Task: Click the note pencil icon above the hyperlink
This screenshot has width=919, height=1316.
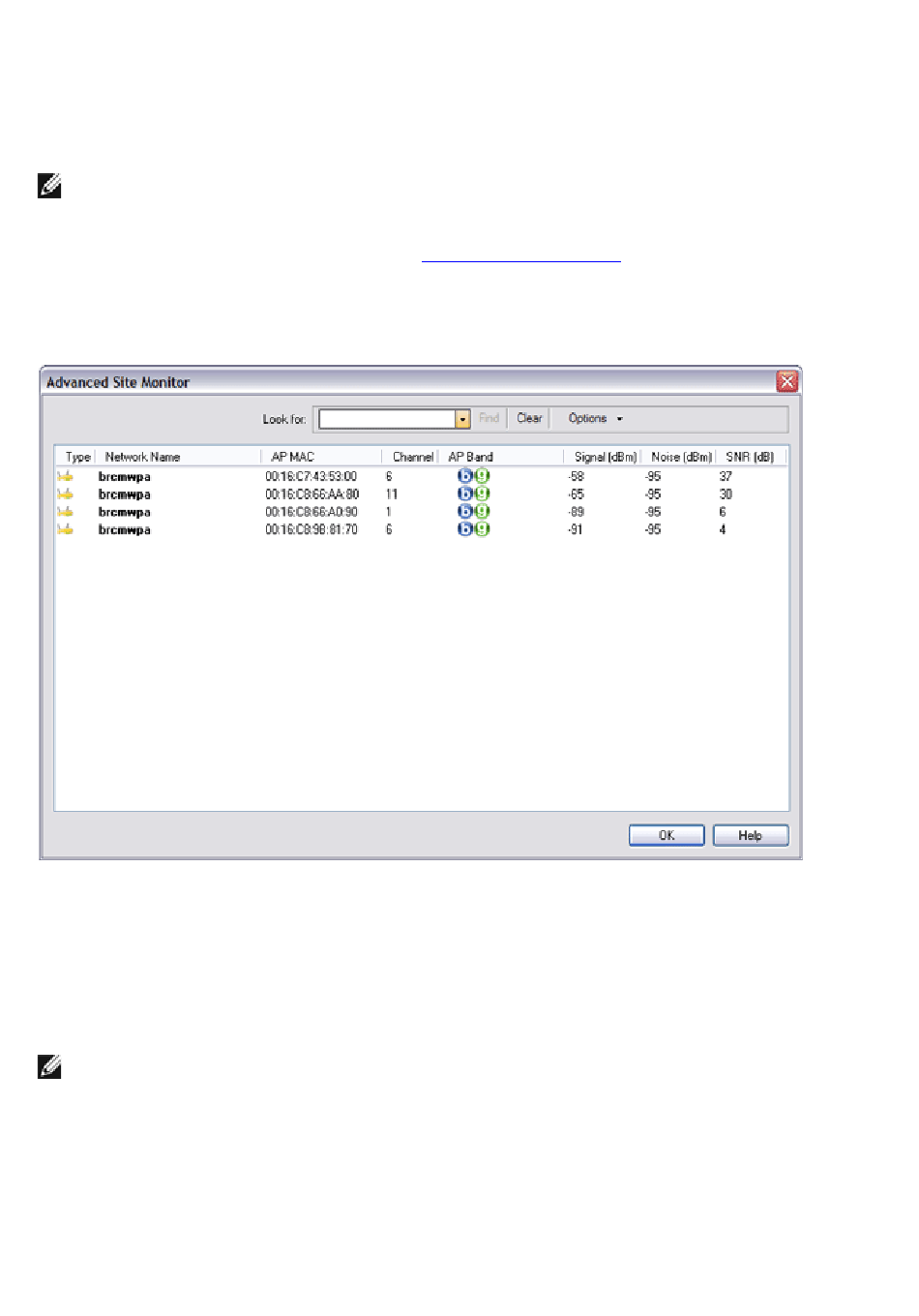Action: 49,186
